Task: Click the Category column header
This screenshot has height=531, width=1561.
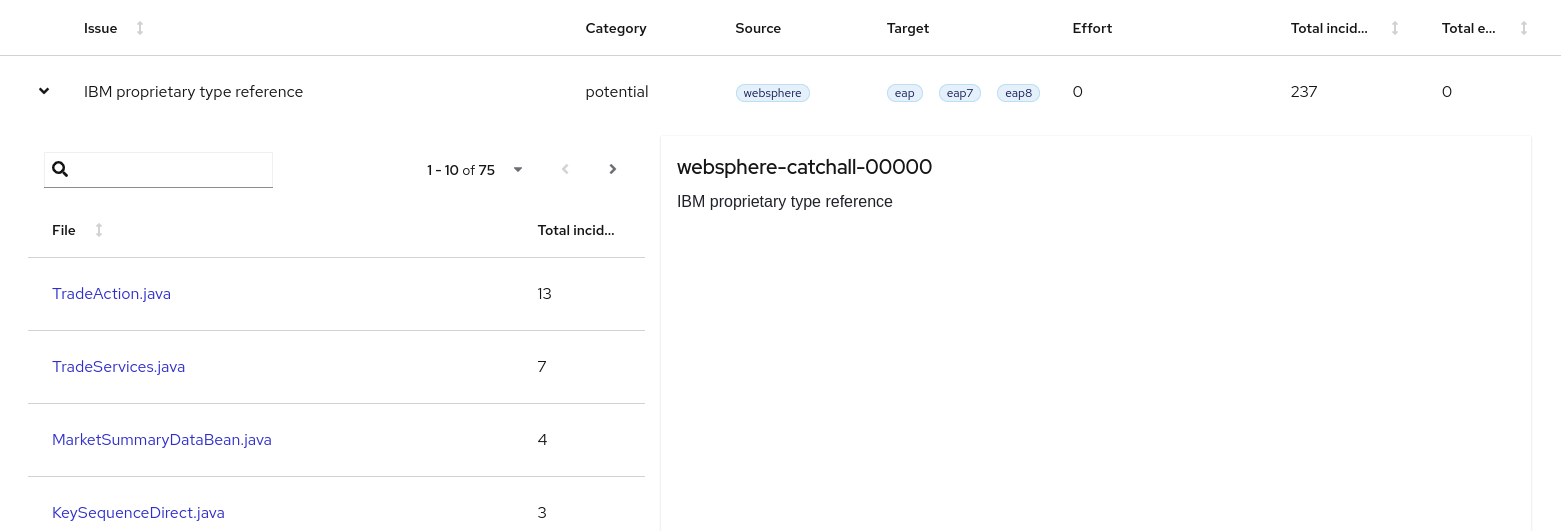Action: coord(615,28)
